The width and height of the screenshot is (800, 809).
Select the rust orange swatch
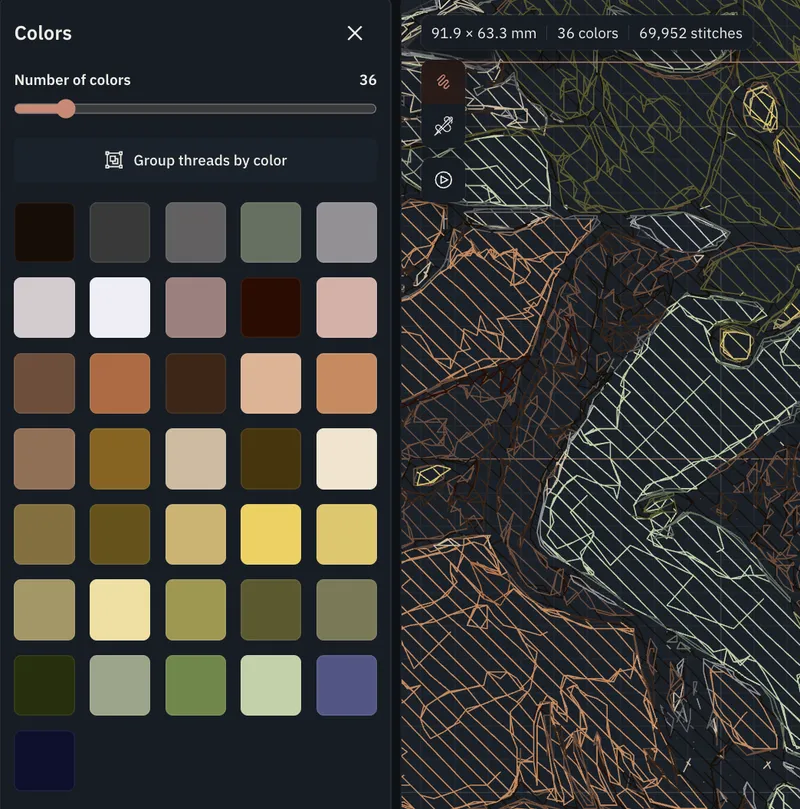click(120, 383)
